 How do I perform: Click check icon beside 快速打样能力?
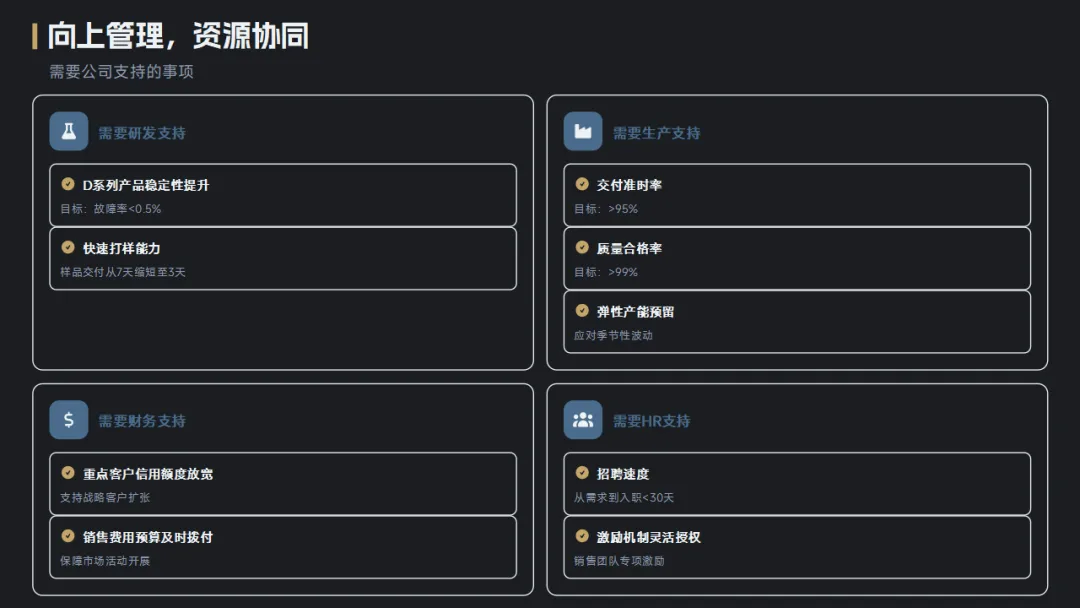click(x=68, y=247)
